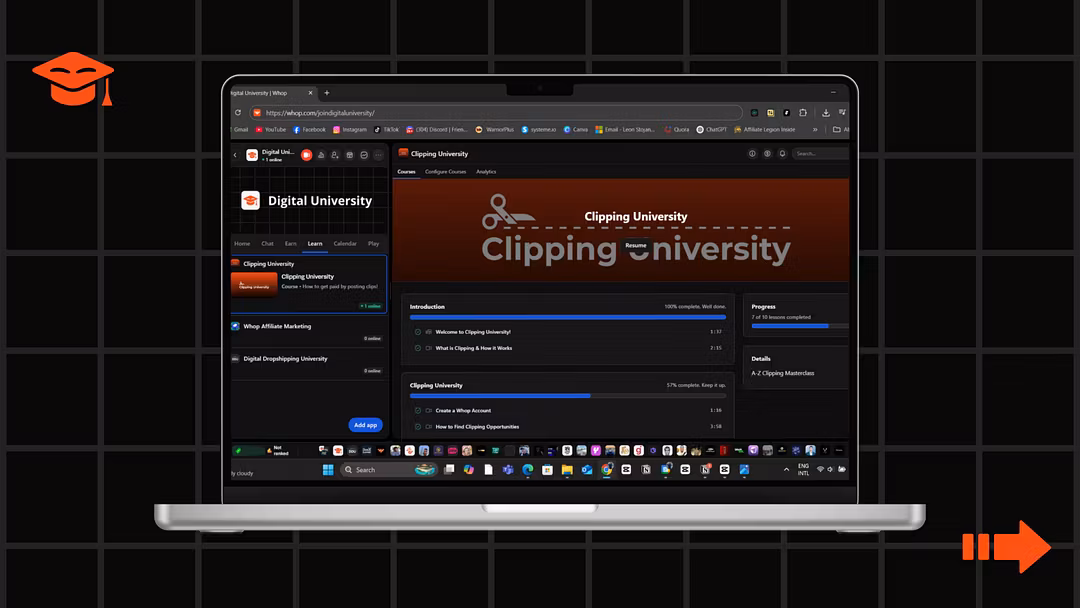Close the Digital University Whop browser tab

click(x=310, y=93)
